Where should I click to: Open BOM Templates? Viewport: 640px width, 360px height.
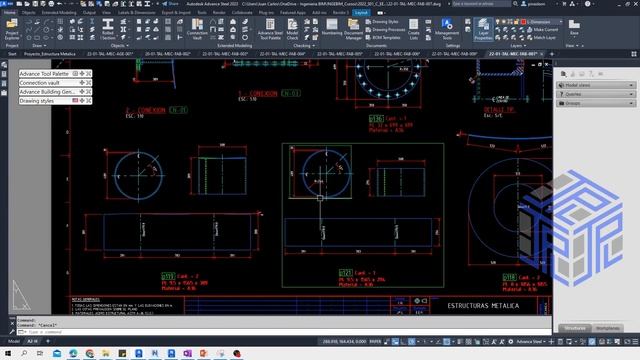tap(383, 38)
